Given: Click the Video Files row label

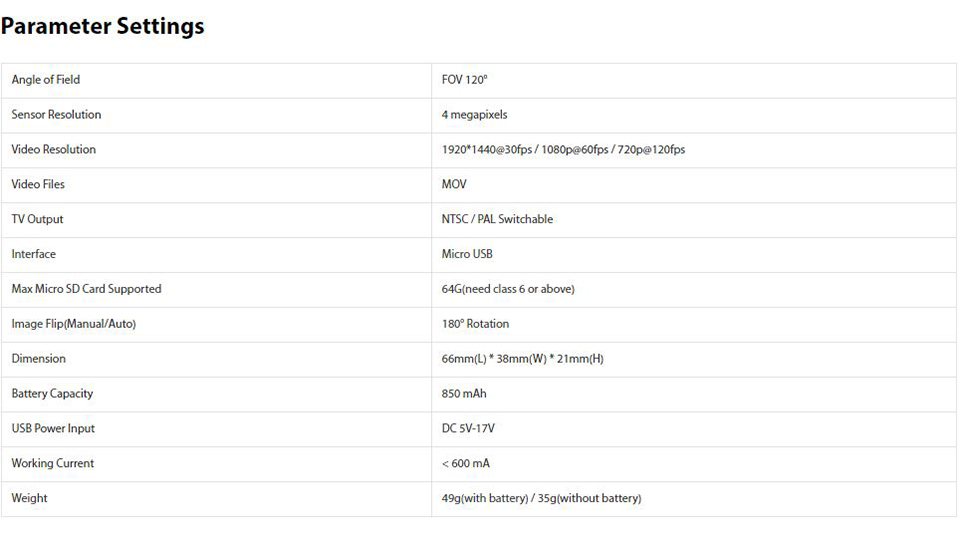Looking at the screenshot, I should 38,185.
